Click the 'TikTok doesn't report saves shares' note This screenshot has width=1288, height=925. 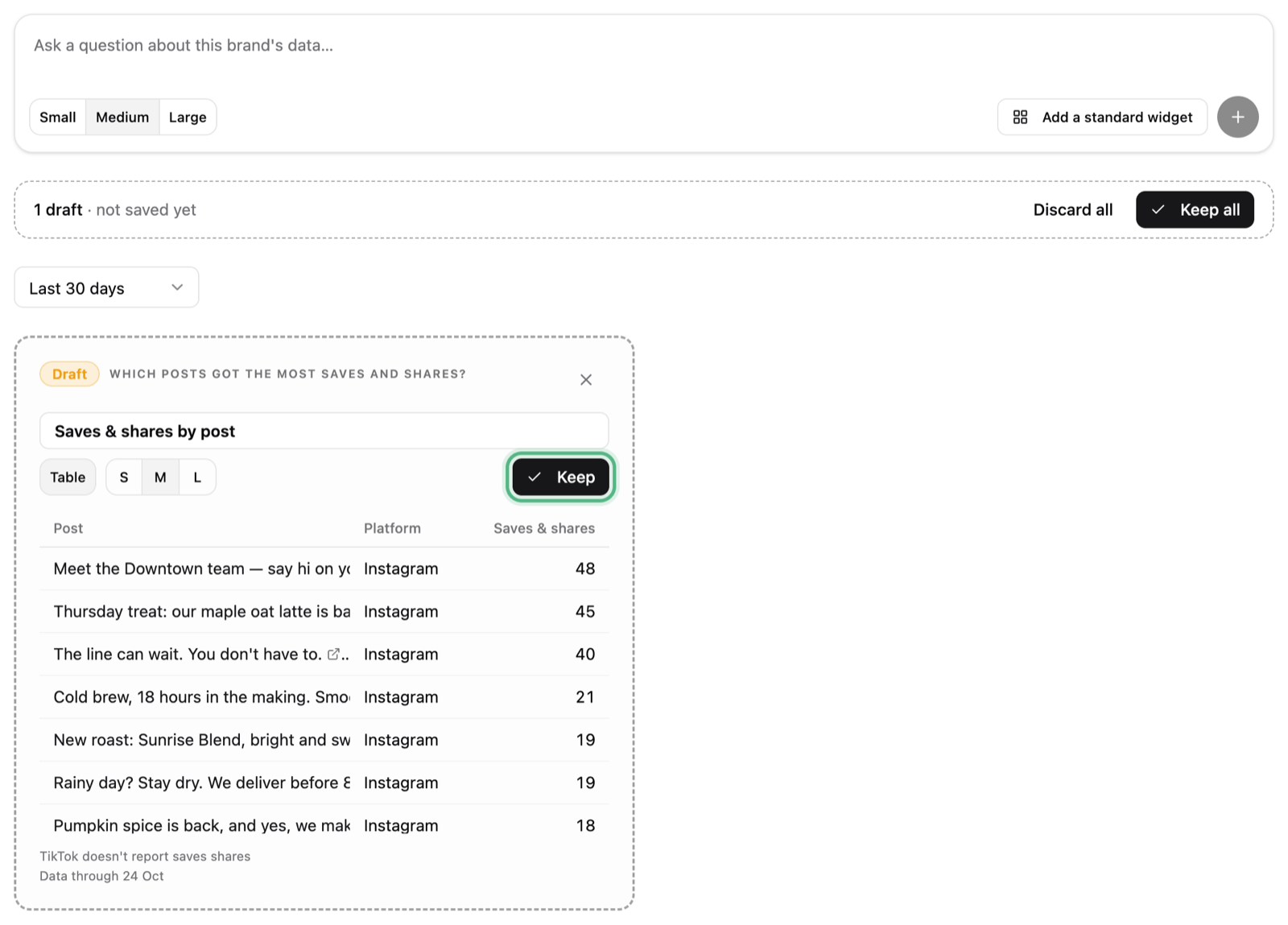pos(145,856)
